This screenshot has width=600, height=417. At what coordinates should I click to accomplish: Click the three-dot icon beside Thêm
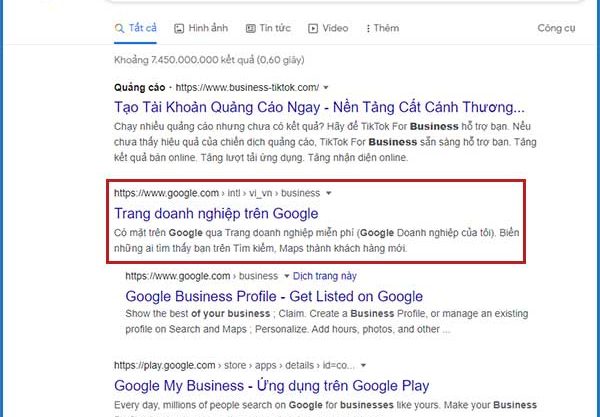(x=368, y=29)
